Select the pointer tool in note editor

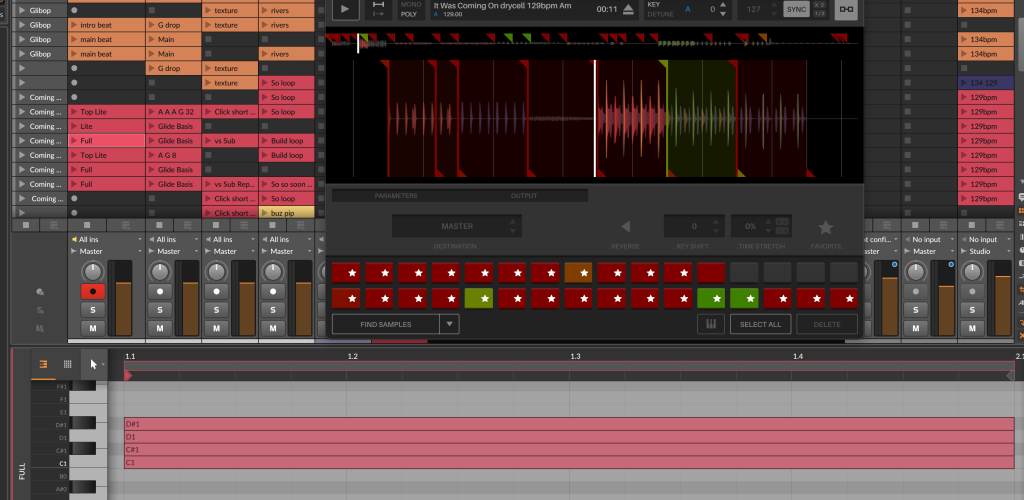[92, 365]
